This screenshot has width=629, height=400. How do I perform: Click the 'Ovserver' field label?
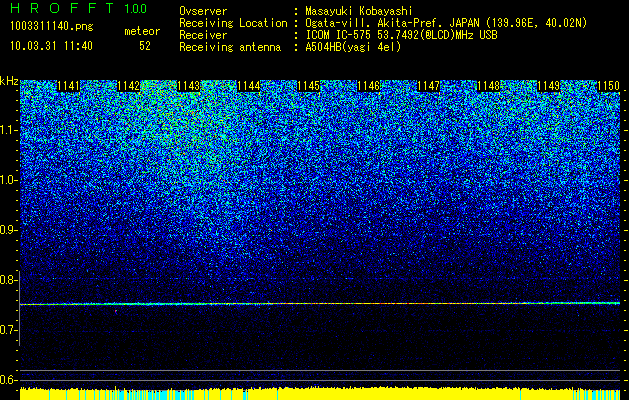click(x=203, y=11)
